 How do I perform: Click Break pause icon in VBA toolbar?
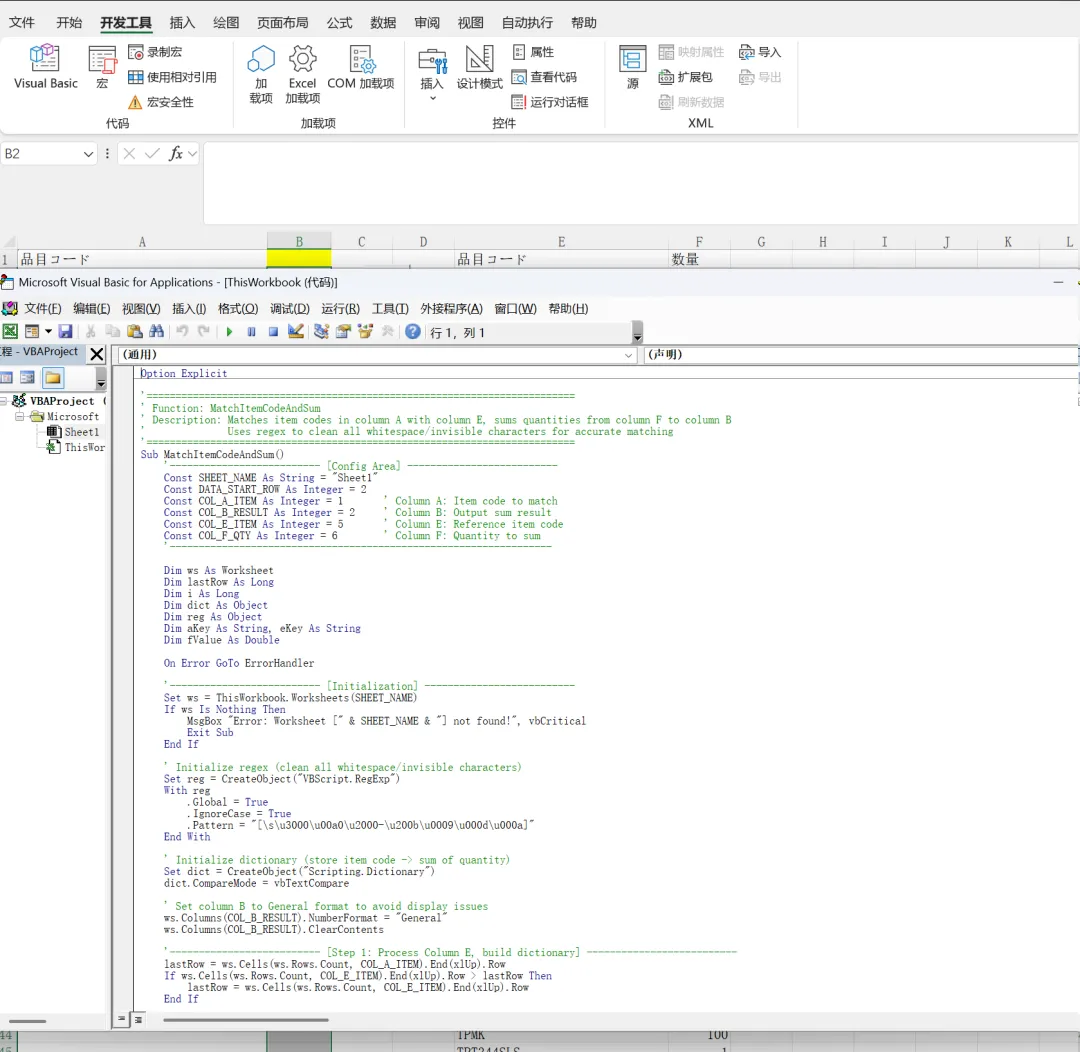[x=251, y=332]
